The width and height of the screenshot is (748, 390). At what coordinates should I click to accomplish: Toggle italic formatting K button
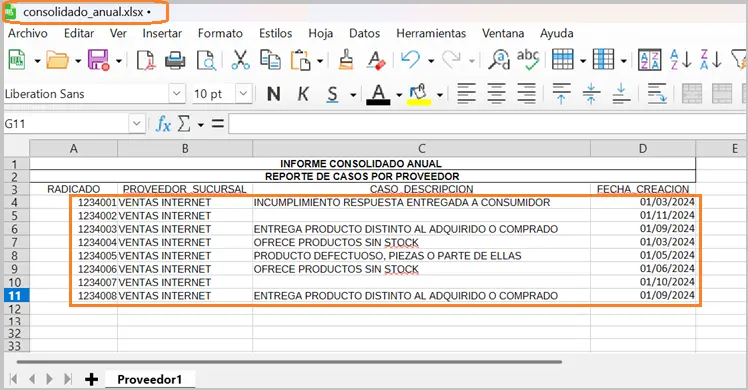click(303, 94)
